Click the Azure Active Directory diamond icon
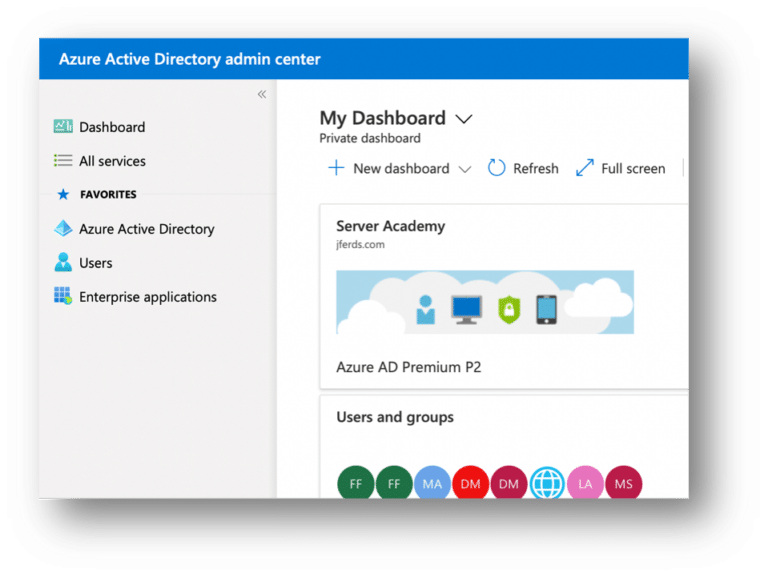 pyautogui.click(x=63, y=229)
